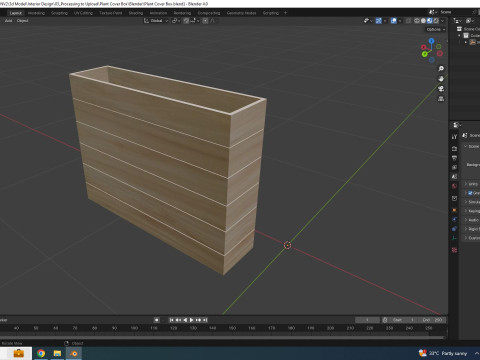Open the Object menu in viewport header

pyautogui.click(x=22, y=21)
